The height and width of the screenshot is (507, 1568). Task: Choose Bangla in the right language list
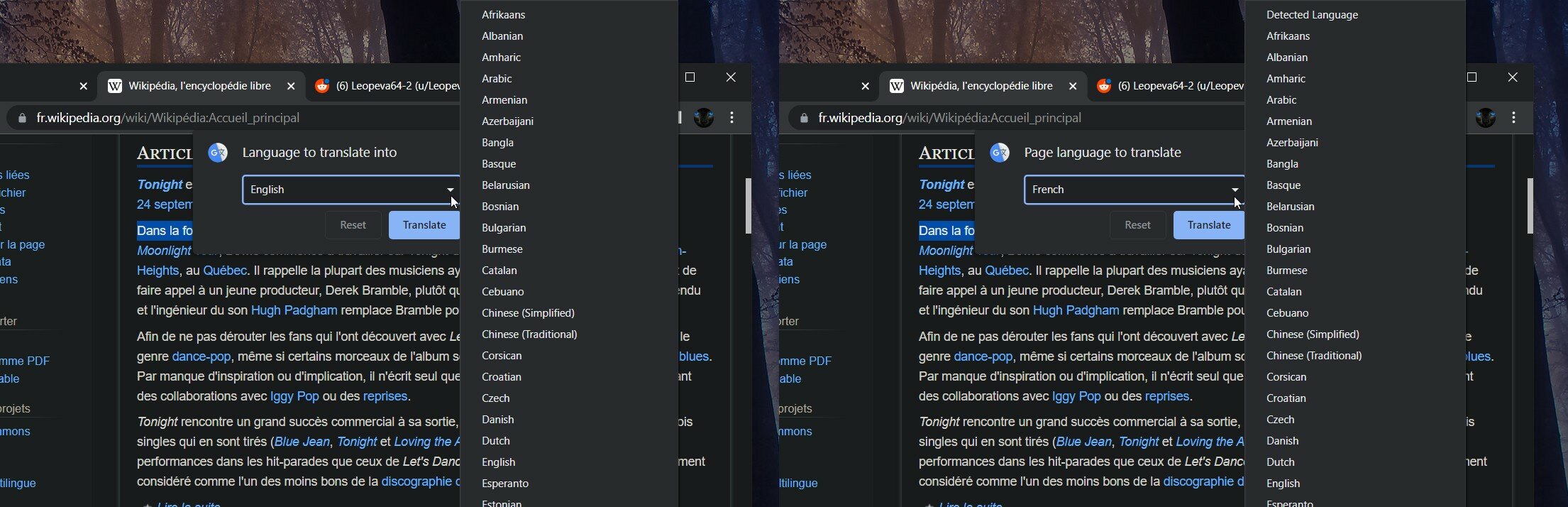[1355, 164]
